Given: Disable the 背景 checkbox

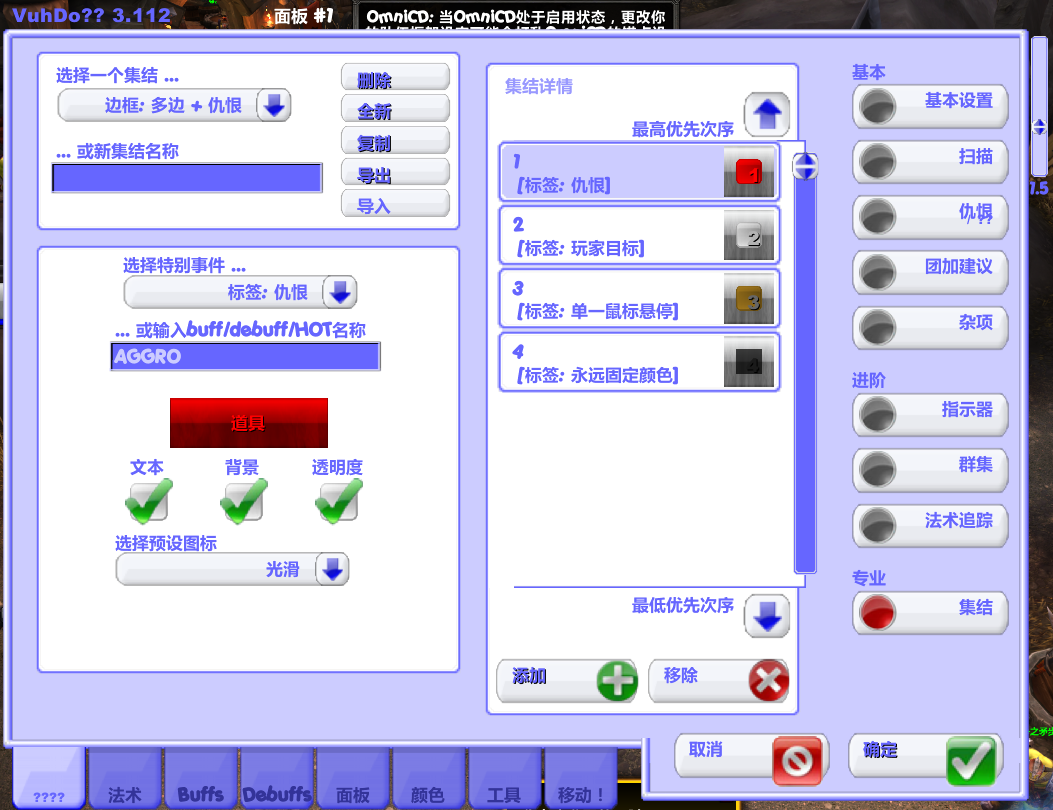Looking at the screenshot, I should [x=242, y=498].
